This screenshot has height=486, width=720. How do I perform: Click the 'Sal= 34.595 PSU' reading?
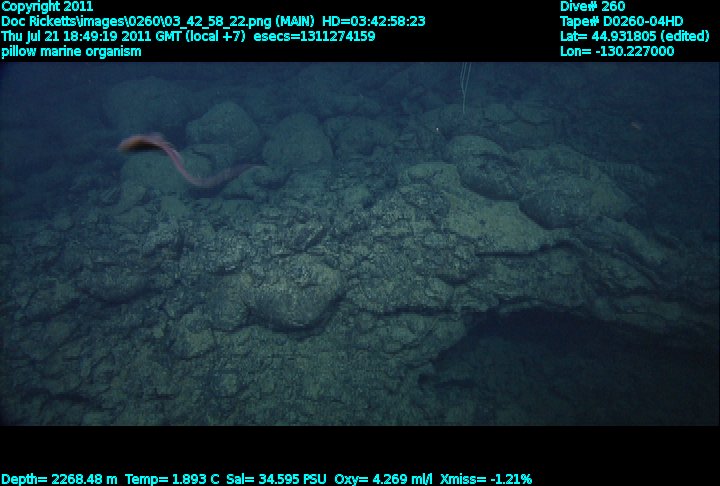click(276, 479)
